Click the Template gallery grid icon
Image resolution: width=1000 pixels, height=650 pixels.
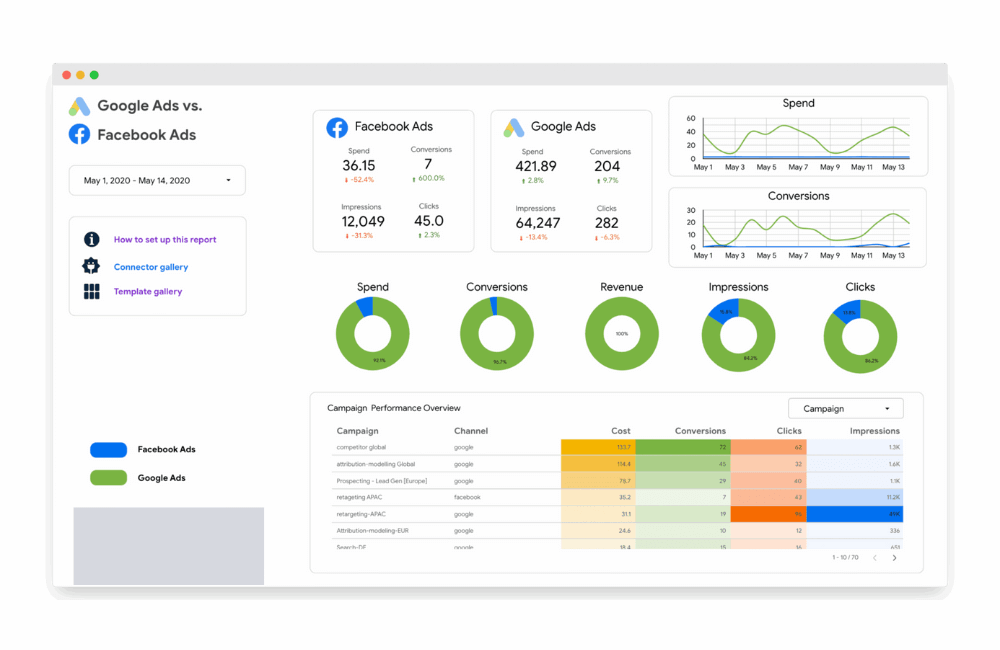coord(92,292)
